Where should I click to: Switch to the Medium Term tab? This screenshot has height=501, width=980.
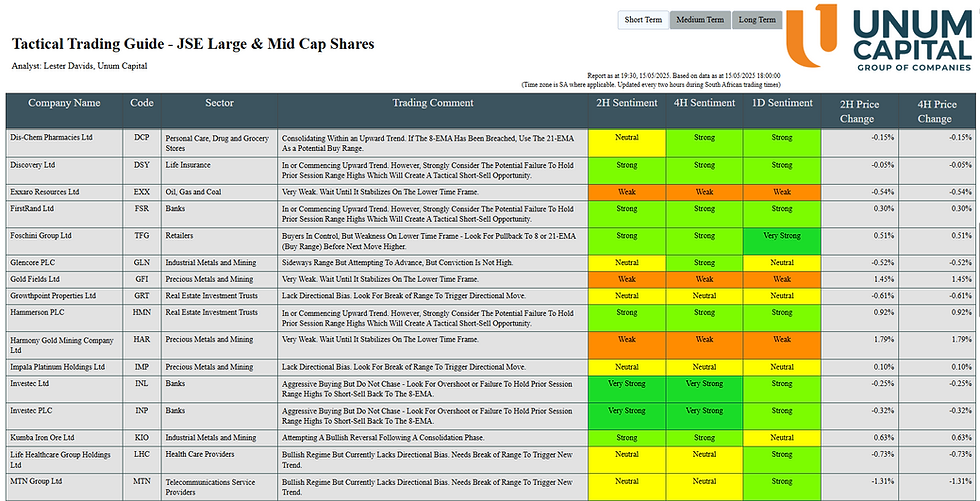700,20
